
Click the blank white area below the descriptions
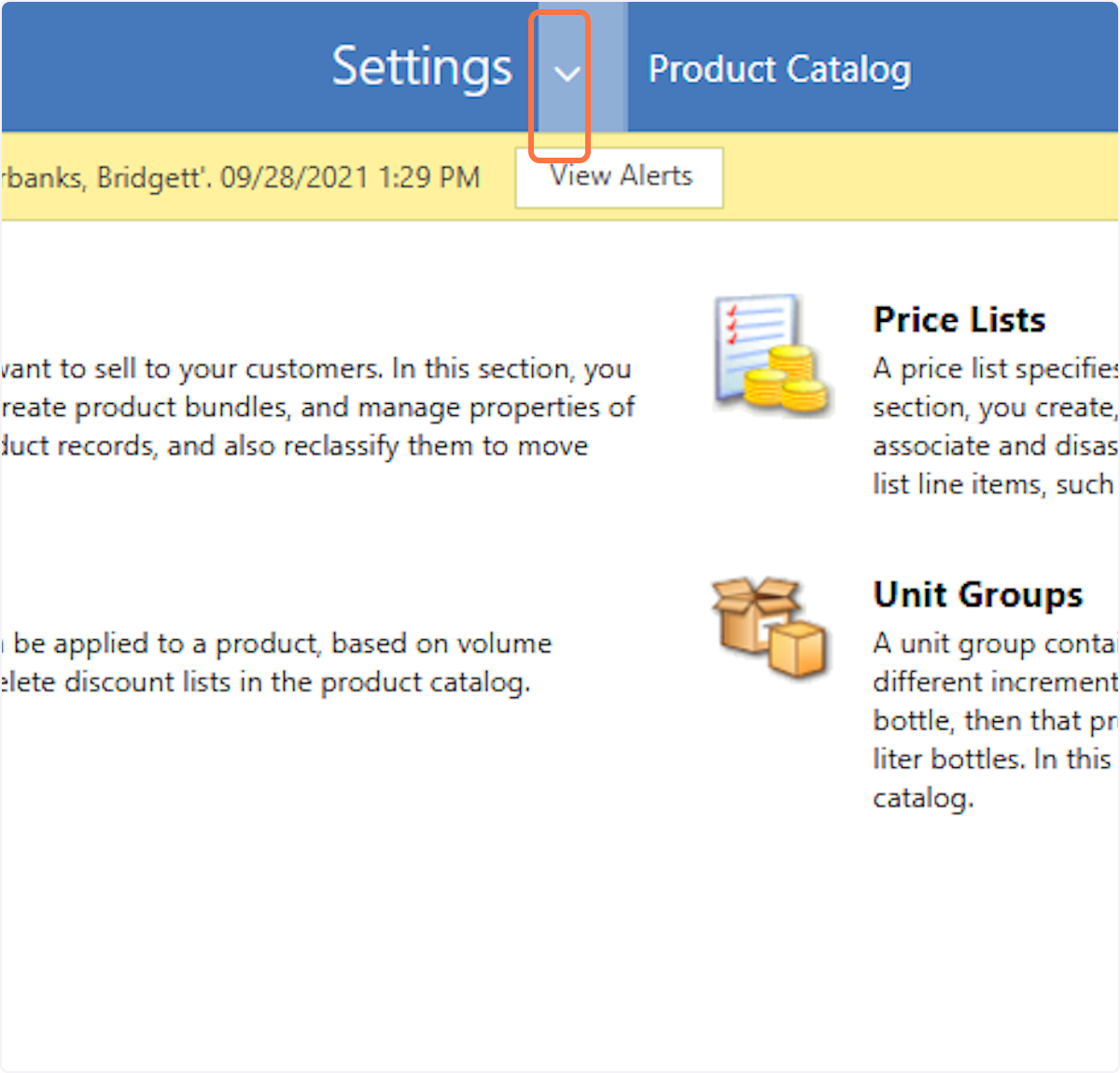(467, 914)
